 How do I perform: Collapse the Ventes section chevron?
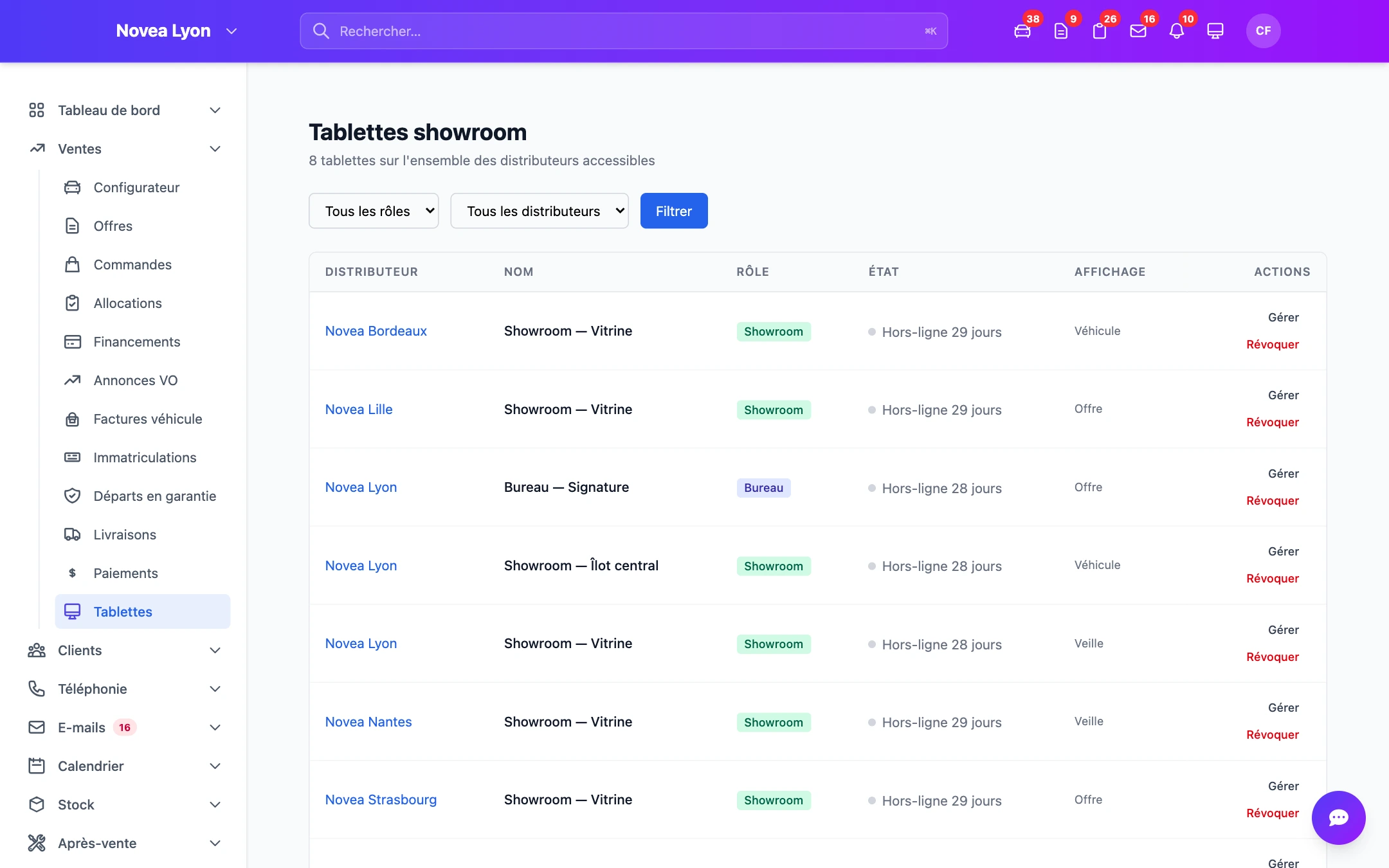[215, 149]
